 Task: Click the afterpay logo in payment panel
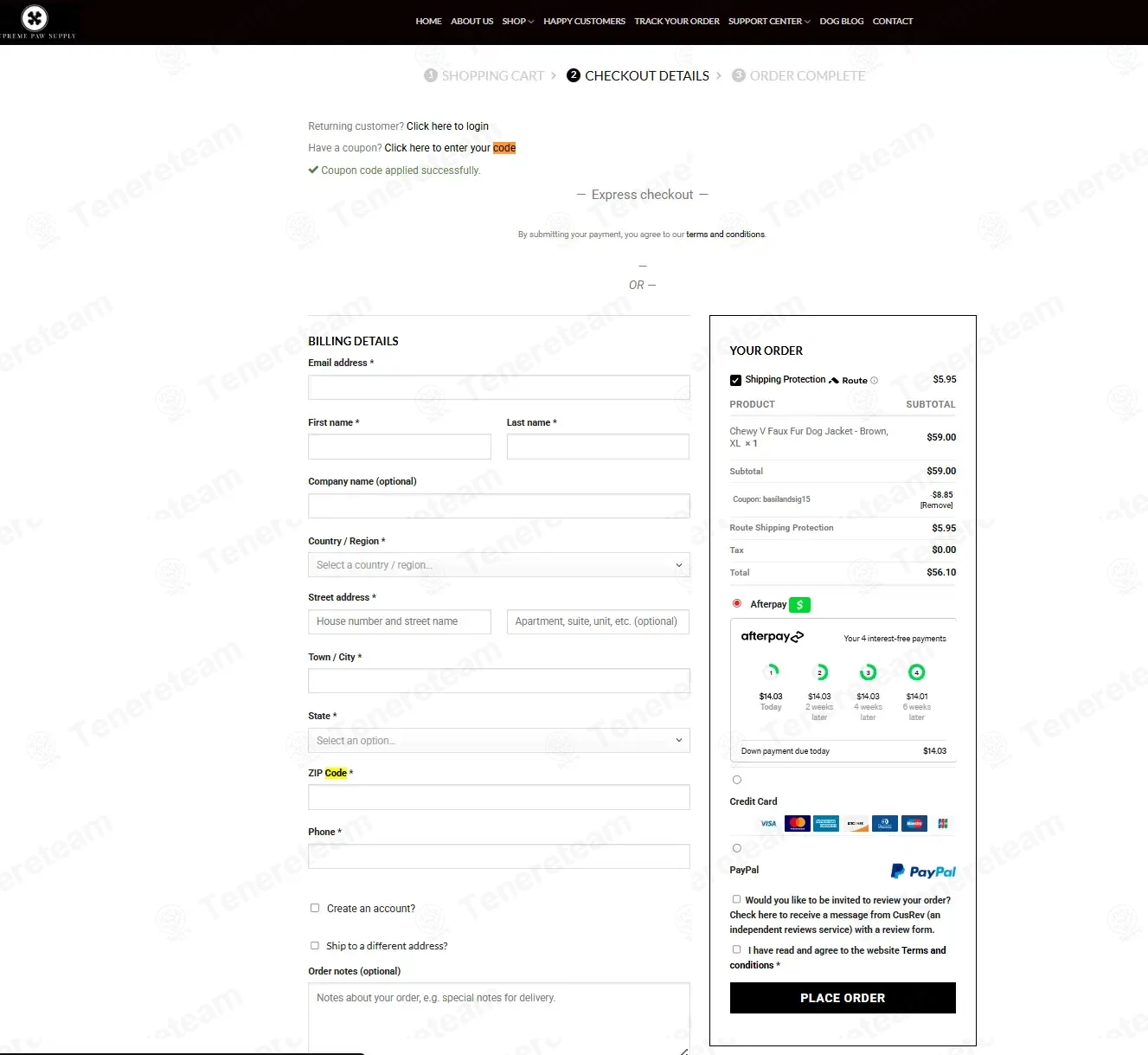pyautogui.click(x=773, y=637)
